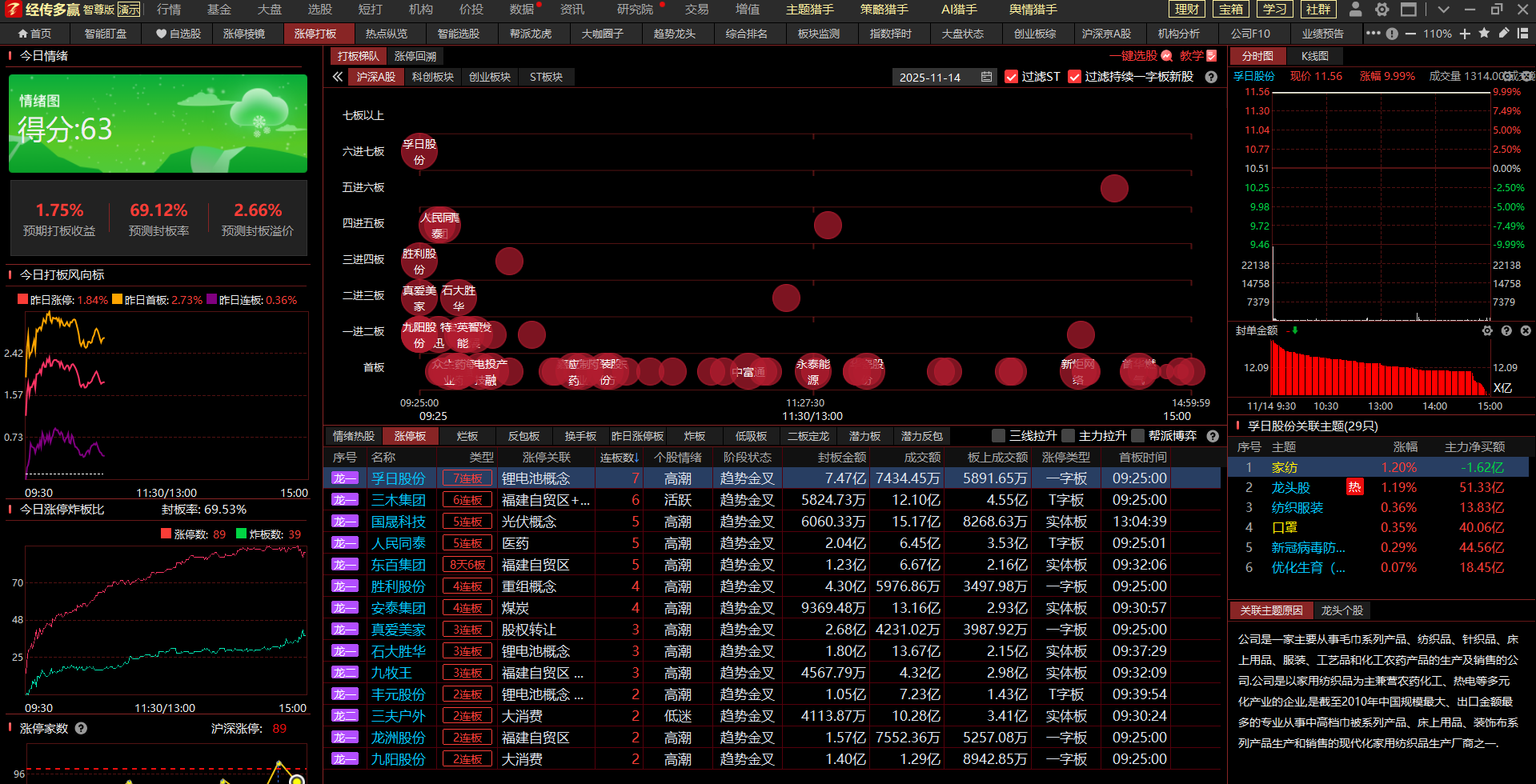Viewport: 1536px width, 784px height.
Task: Click the zoom-in plus icon beside 110%
Action: 1465,34
